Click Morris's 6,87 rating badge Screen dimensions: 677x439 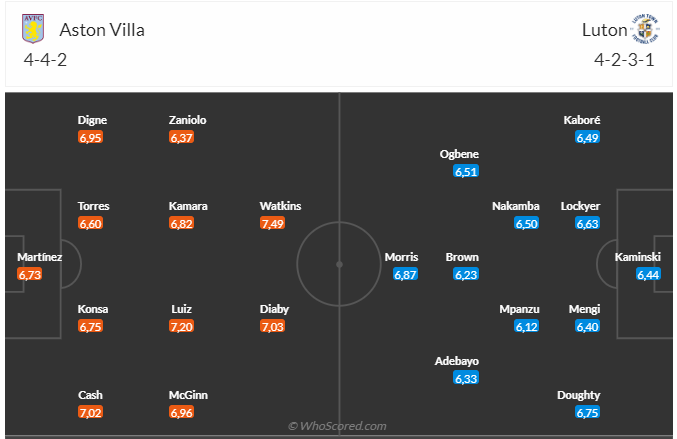405,274
